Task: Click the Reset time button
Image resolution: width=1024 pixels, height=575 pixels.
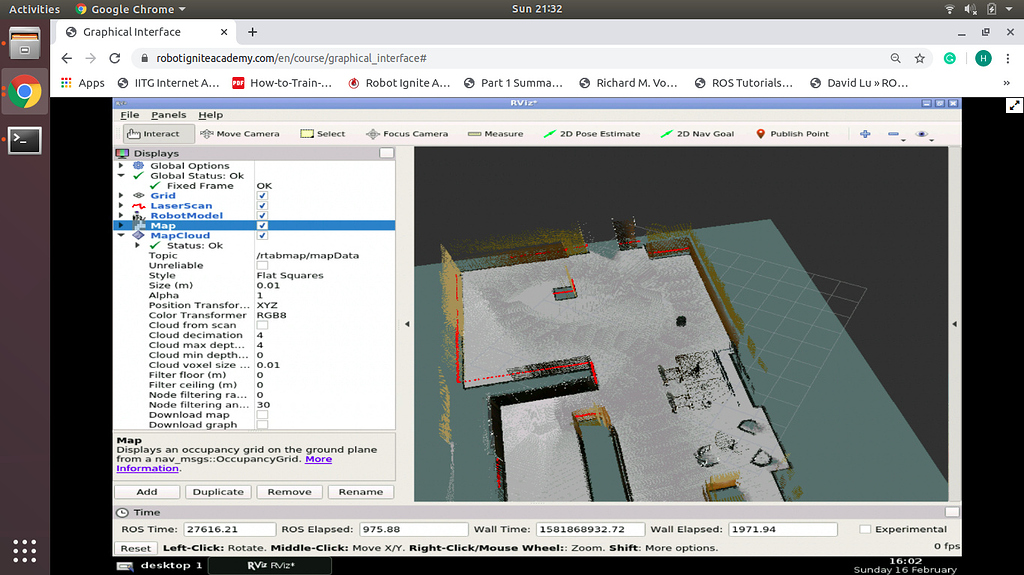Action: [x=136, y=548]
